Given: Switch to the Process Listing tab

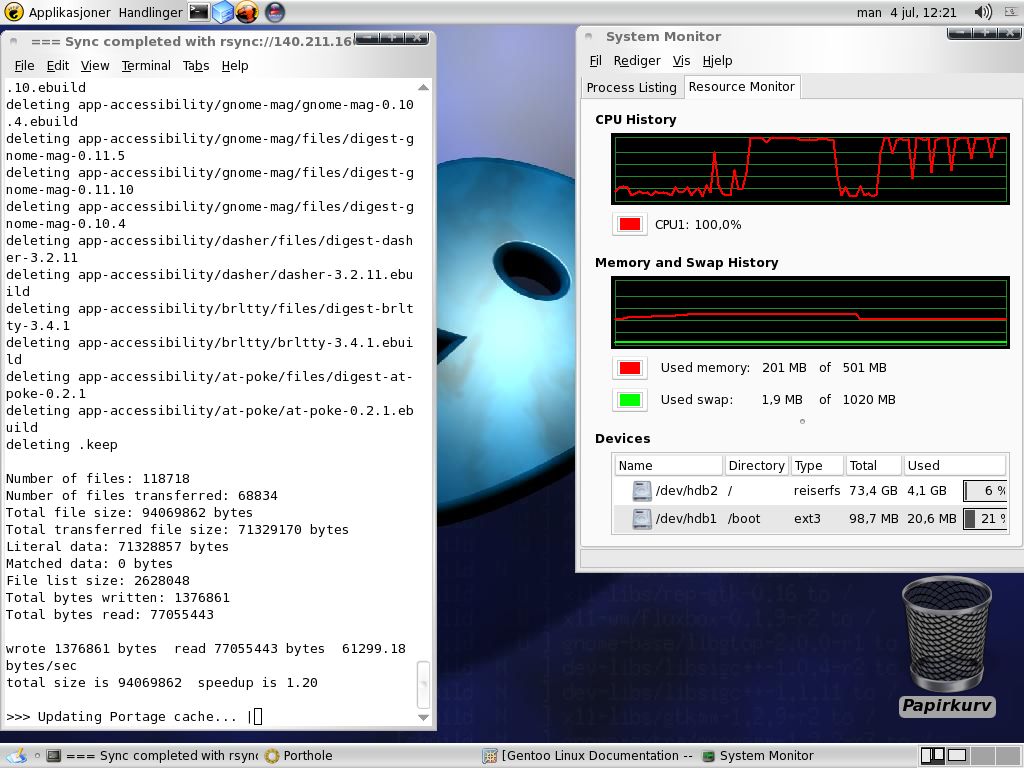Looking at the screenshot, I should pyautogui.click(x=632, y=88).
